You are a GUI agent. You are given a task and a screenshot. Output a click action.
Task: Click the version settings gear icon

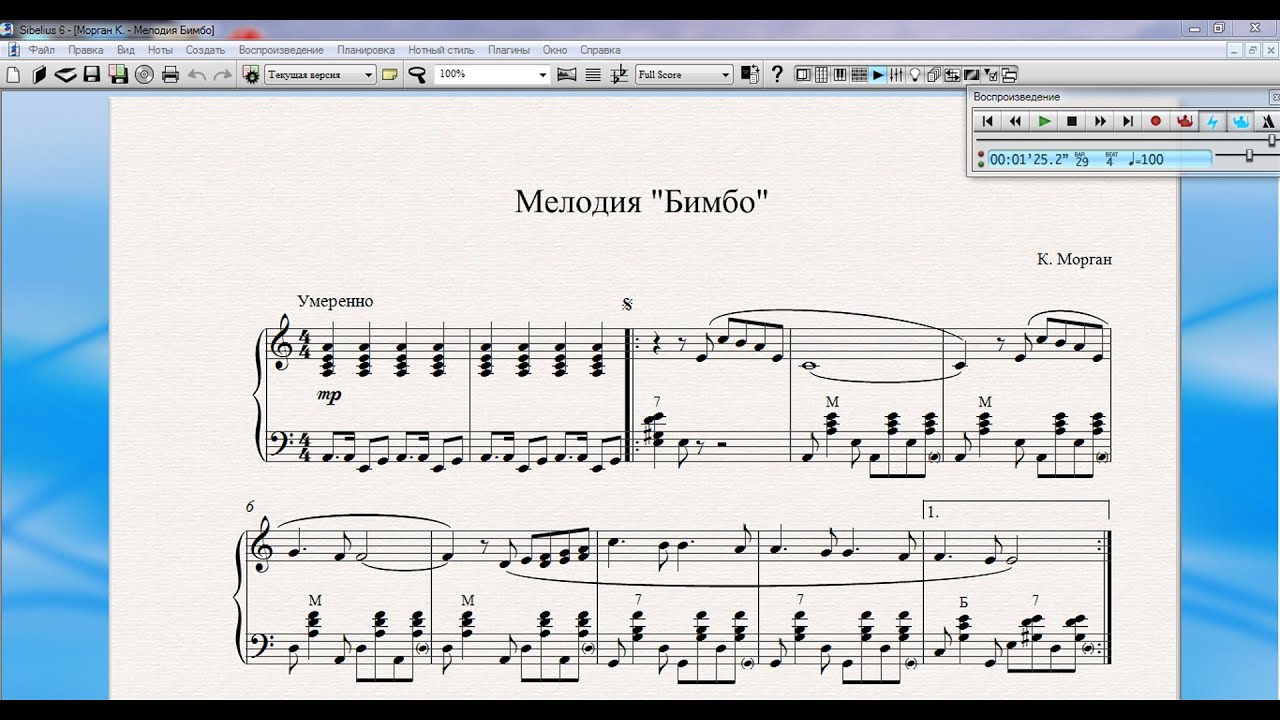tap(251, 74)
